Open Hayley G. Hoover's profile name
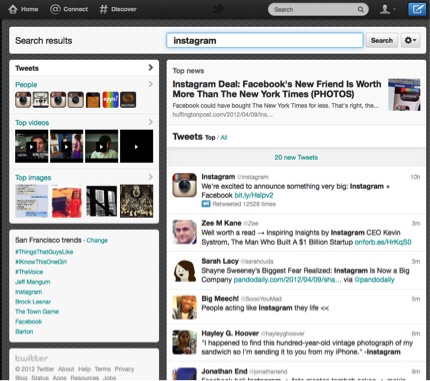The height and width of the screenshot is (381, 430). point(230,333)
